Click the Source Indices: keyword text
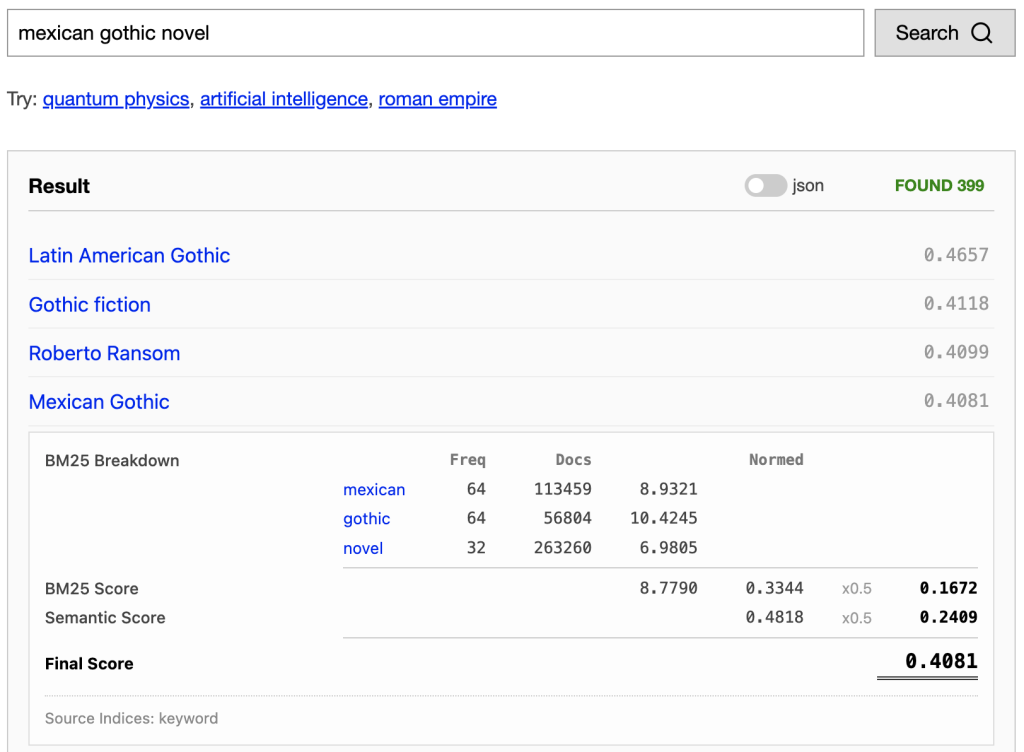Image resolution: width=1024 pixels, height=752 pixels. point(131,718)
